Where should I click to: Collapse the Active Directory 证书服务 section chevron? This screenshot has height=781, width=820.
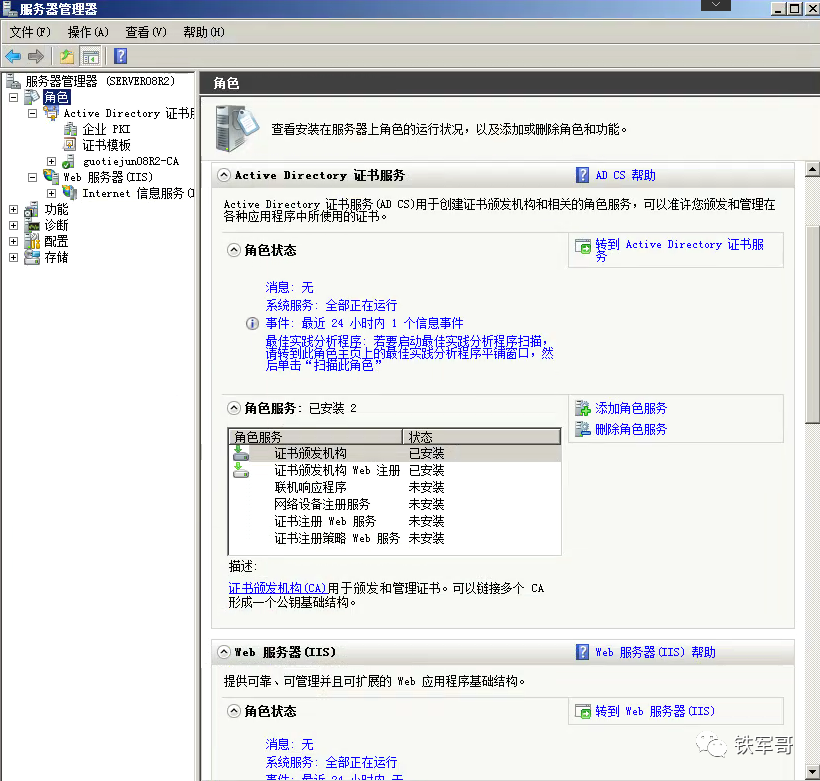click(224, 175)
